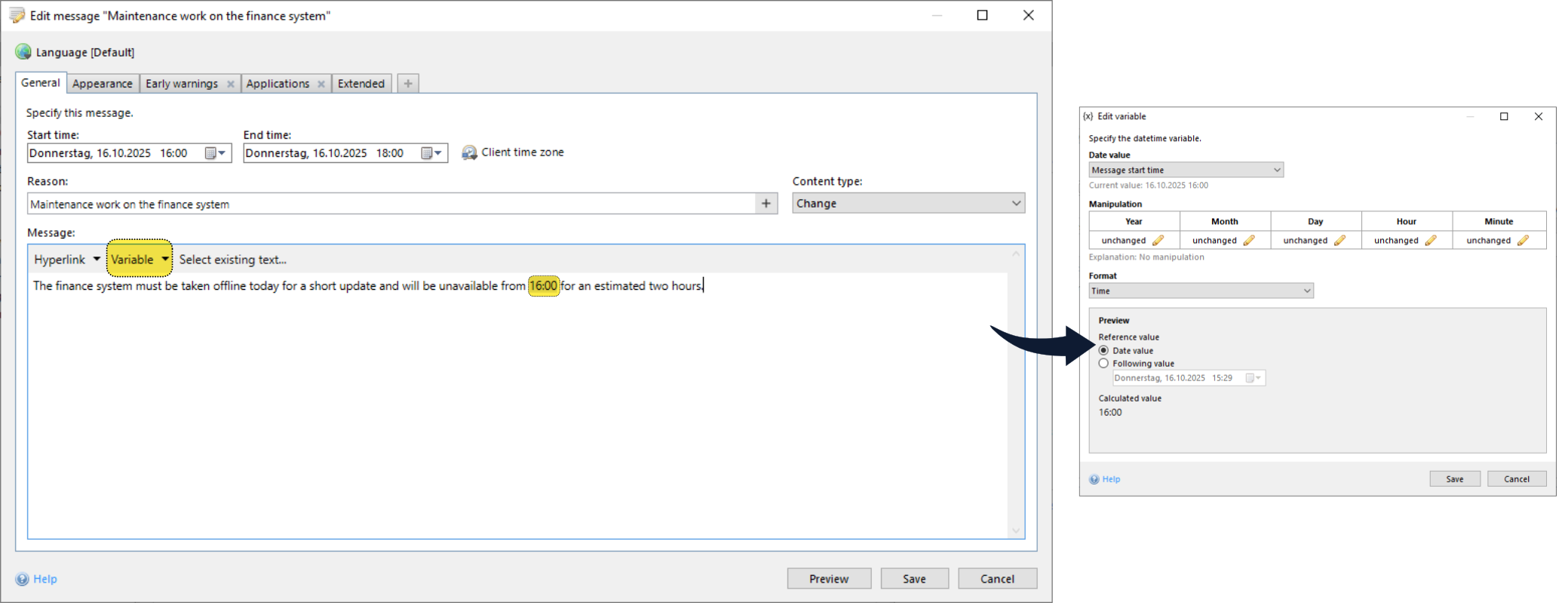
Task: Close the Edit message window
Action: coord(1028,15)
